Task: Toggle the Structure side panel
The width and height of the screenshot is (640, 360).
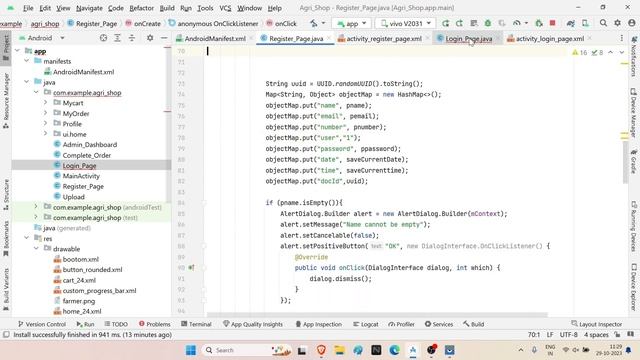Action: point(6,195)
